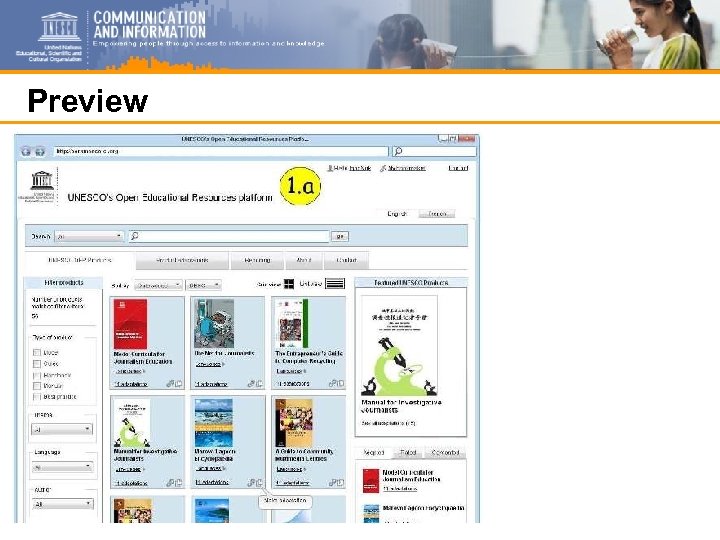Open the Theme filter dropdown

62,429
